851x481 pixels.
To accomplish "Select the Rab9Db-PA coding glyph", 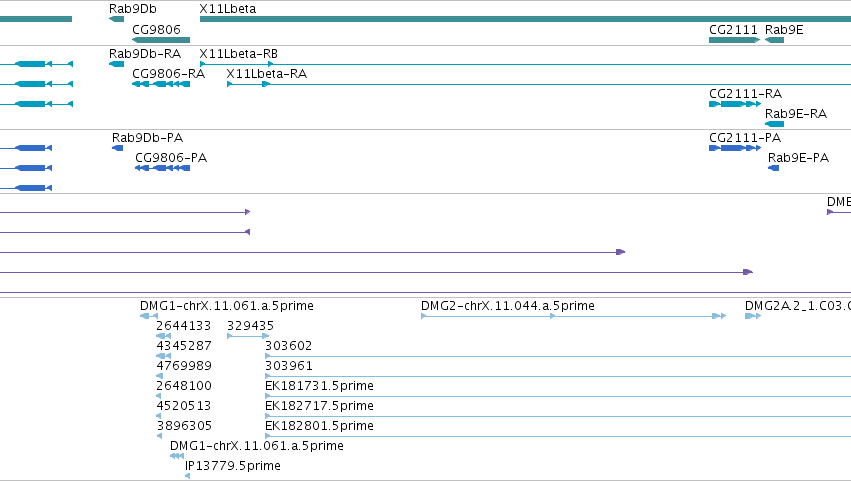I will pyautogui.click(x=117, y=148).
